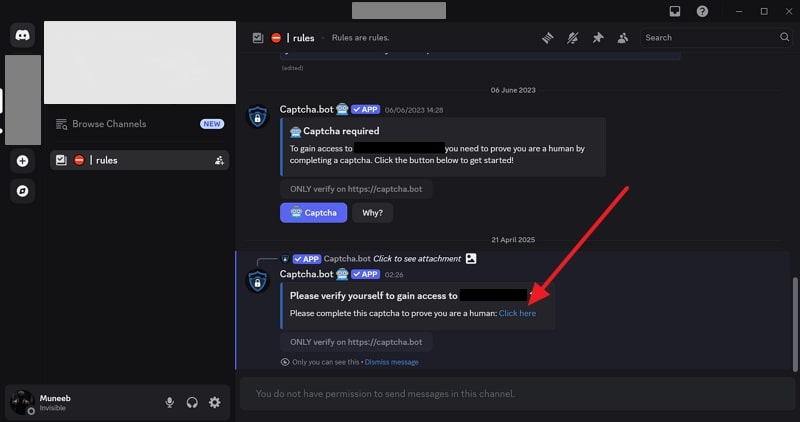Viewport: 800px width, 422px height.
Task: Toggle member list icon in header
Action: tap(622, 38)
